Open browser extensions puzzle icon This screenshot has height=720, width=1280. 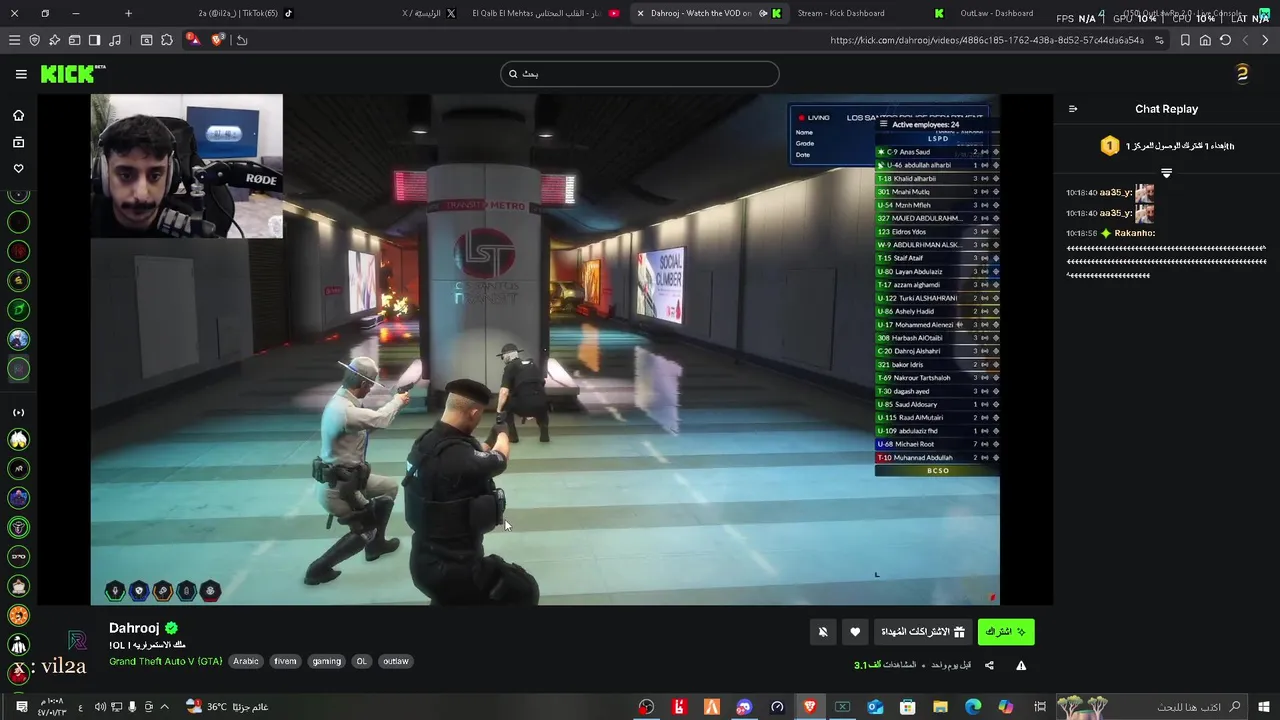pyautogui.click(x=167, y=40)
